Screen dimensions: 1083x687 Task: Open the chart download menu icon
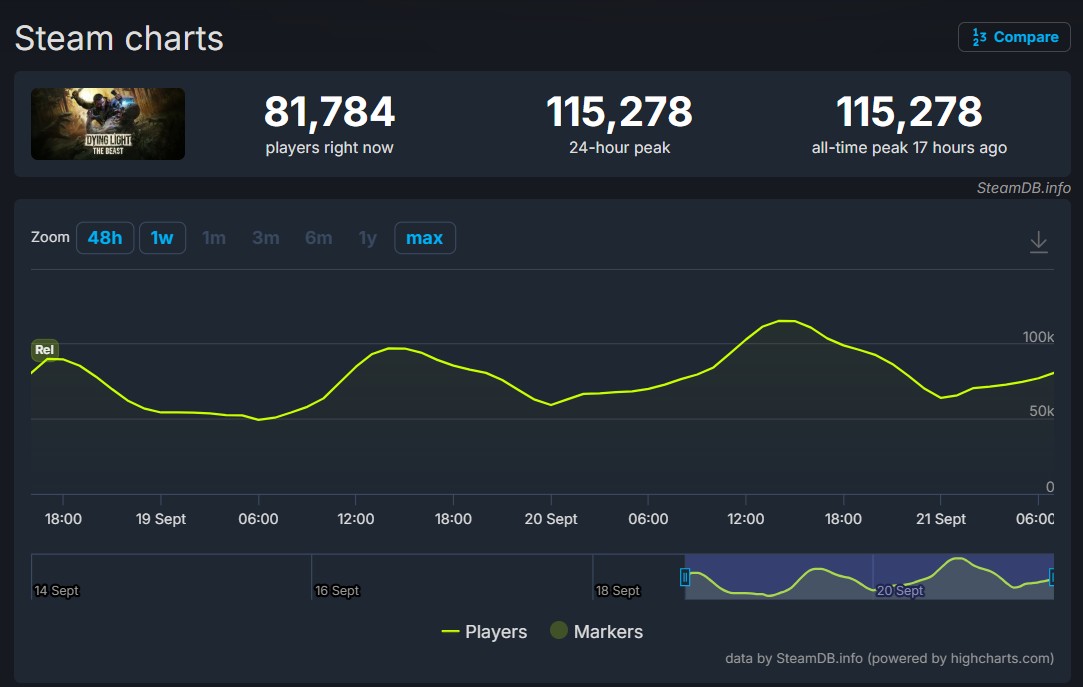point(1038,242)
